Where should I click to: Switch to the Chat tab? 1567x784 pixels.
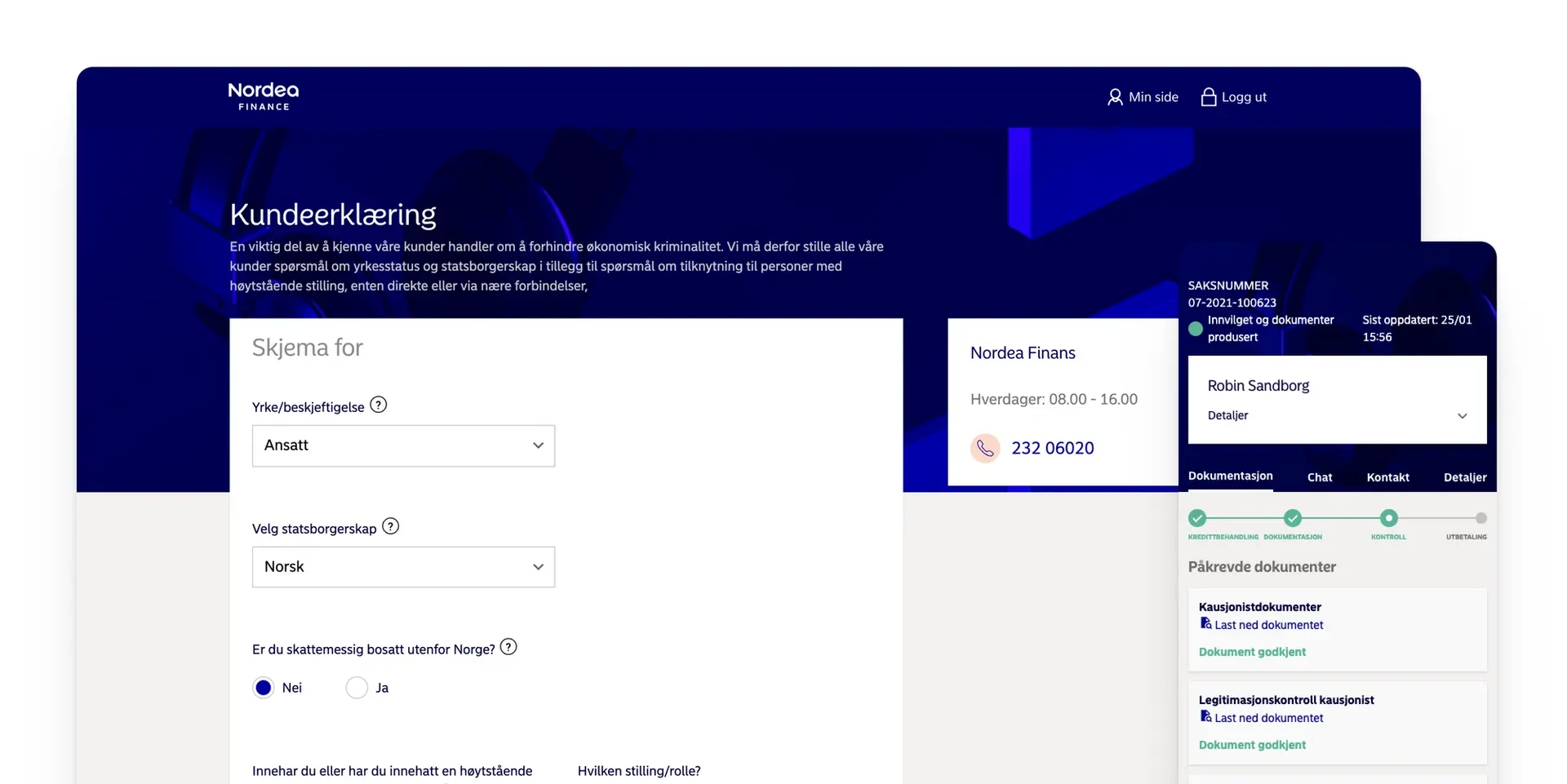[1320, 477]
